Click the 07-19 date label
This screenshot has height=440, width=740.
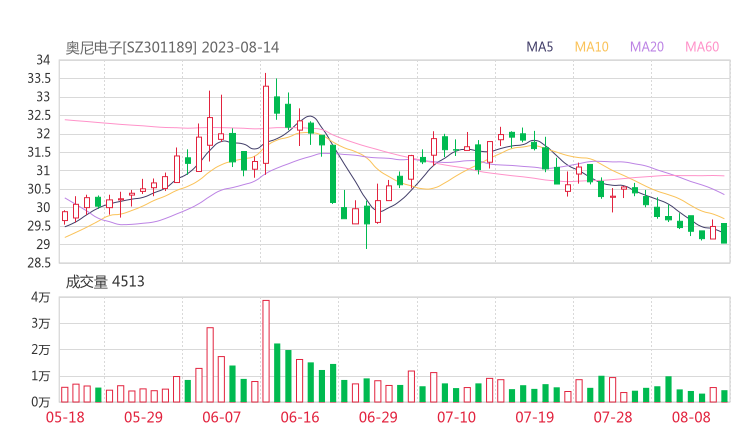point(534,417)
